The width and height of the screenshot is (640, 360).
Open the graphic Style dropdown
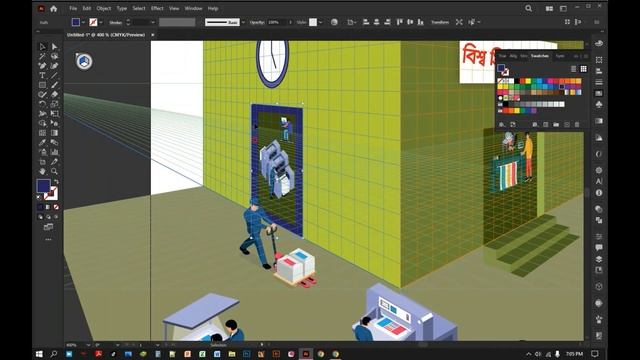click(x=320, y=22)
